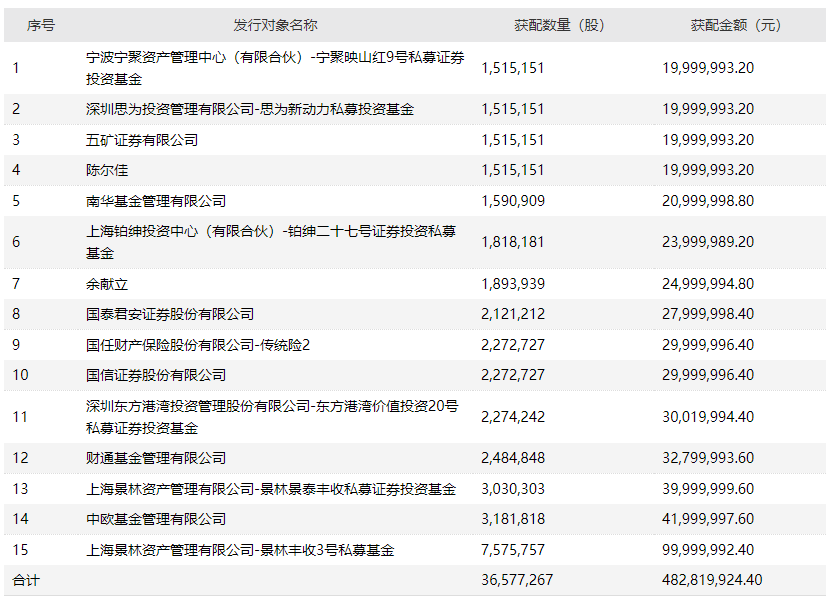Click quantity 3,181,818 for 中欧基金
Image resolution: width=833 pixels, height=606 pixels.
coord(513,519)
